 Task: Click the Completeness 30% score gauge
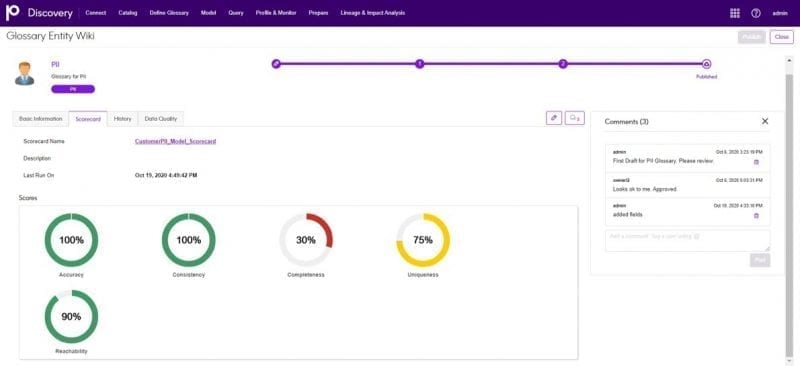[x=306, y=240]
